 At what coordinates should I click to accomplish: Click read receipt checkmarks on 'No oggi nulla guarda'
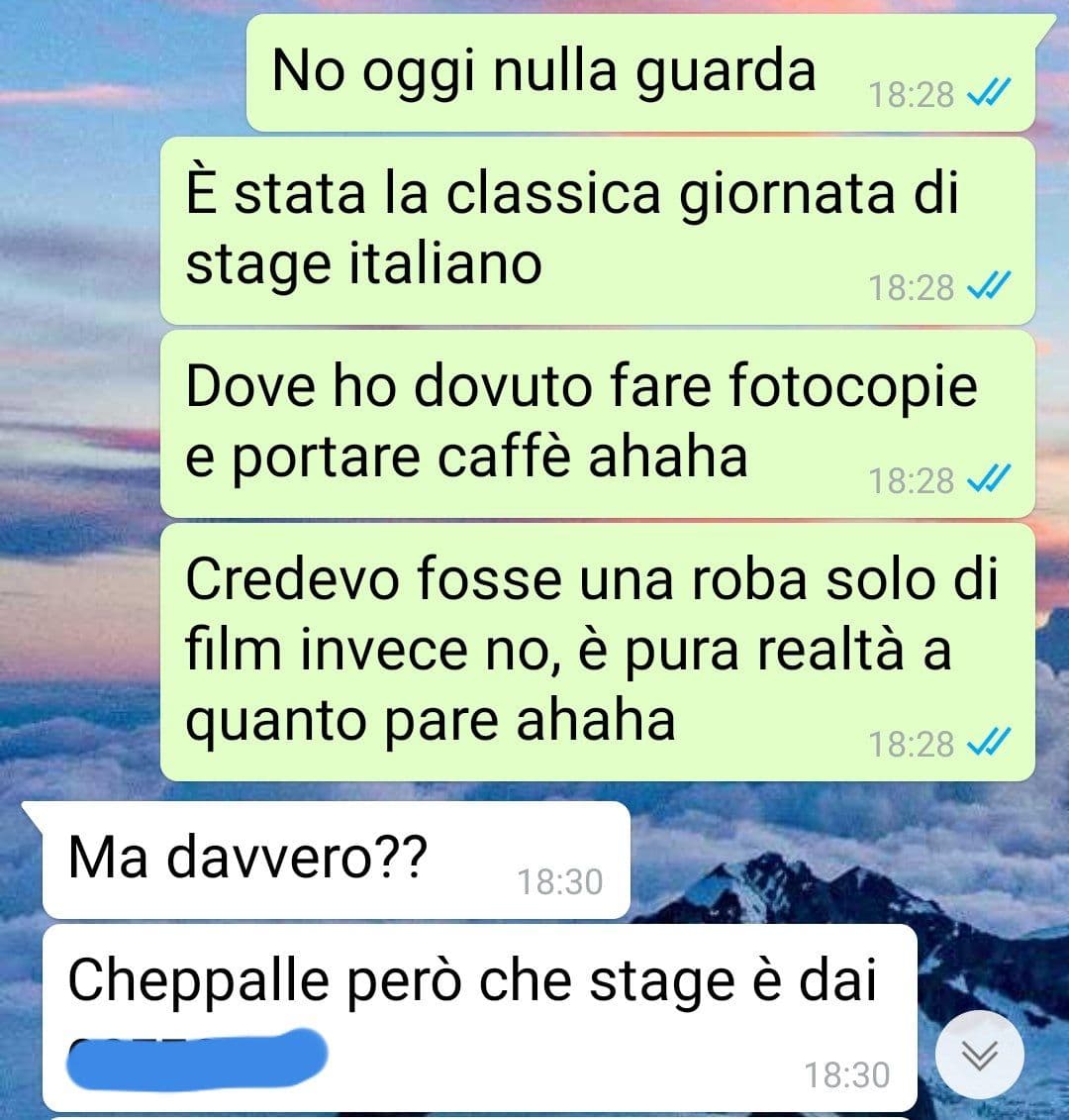(x=989, y=93)
